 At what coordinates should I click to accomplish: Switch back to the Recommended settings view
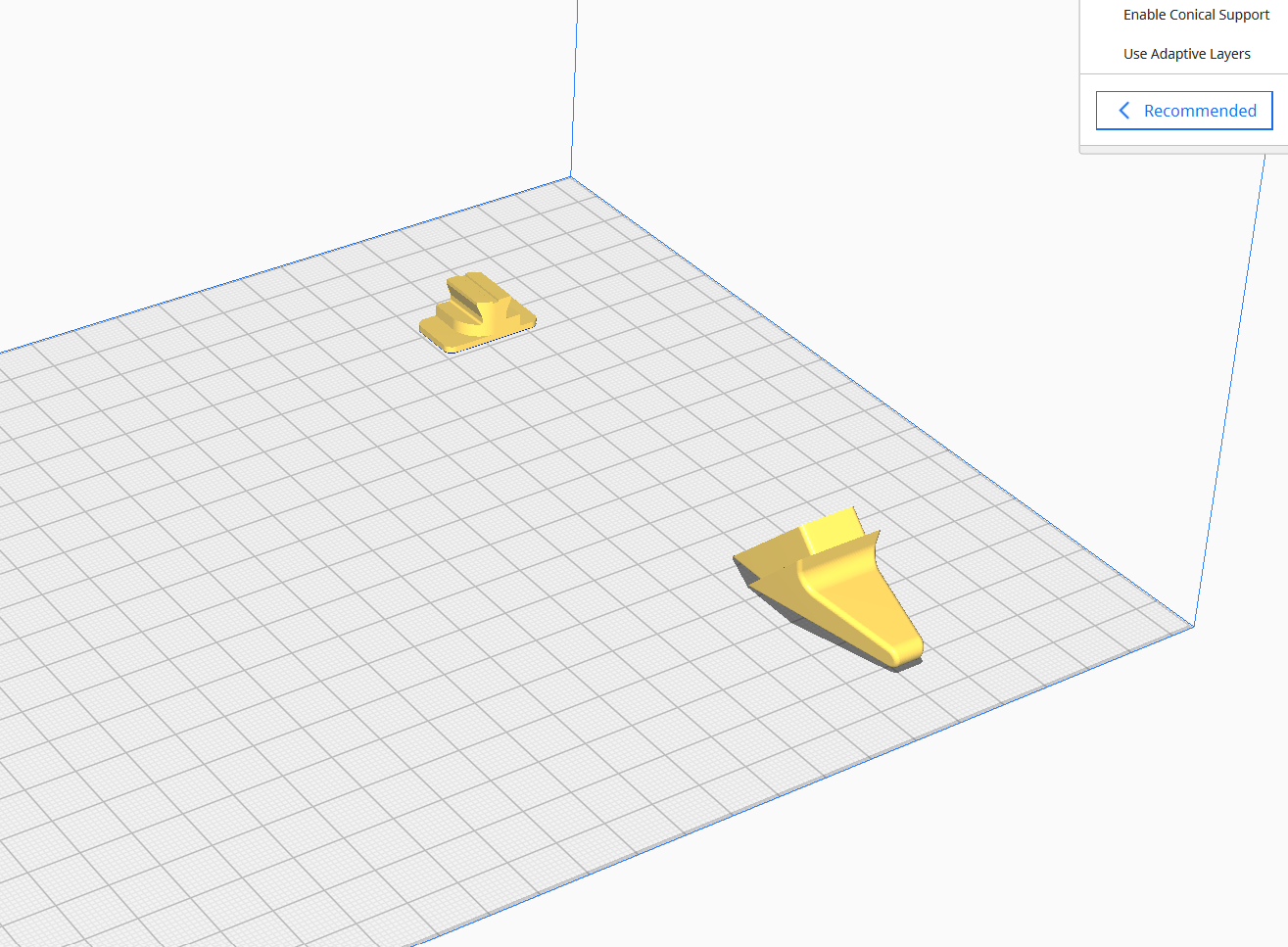point(1184,111)
